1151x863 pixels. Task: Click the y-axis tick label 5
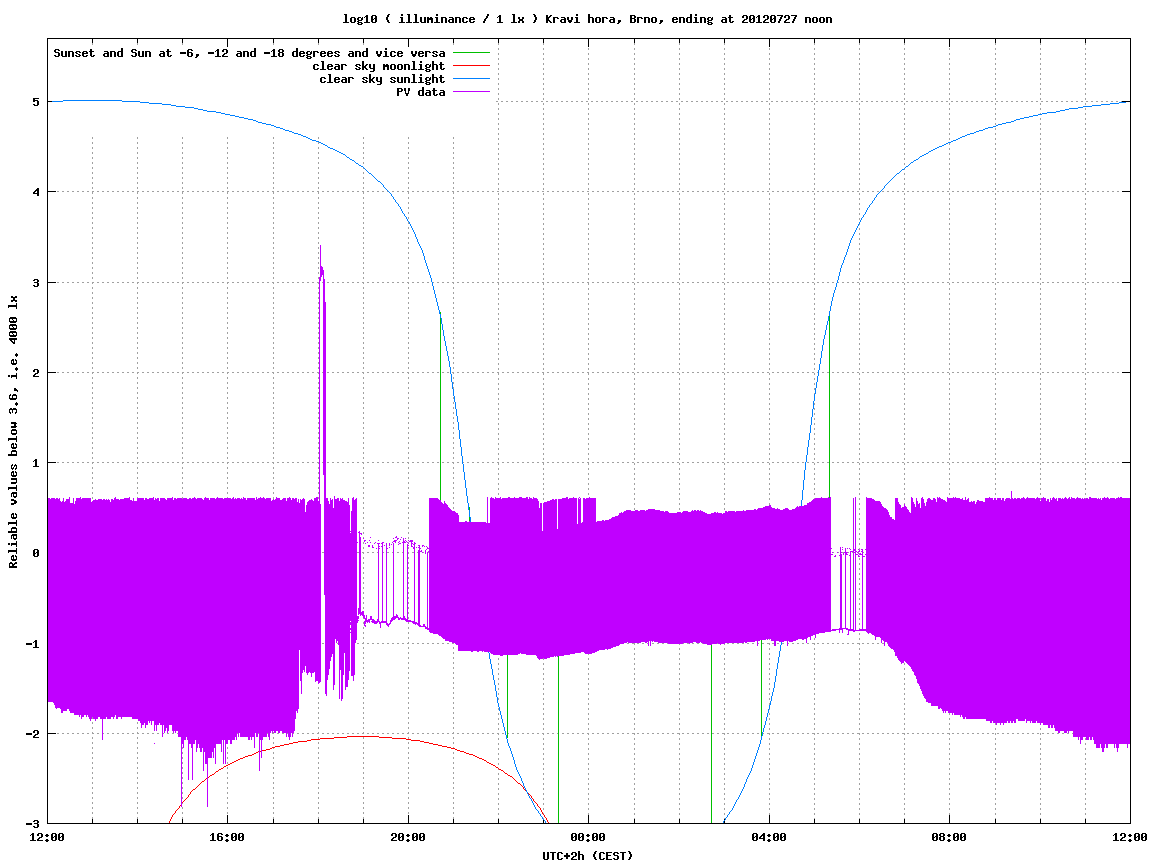click(35, 102)
